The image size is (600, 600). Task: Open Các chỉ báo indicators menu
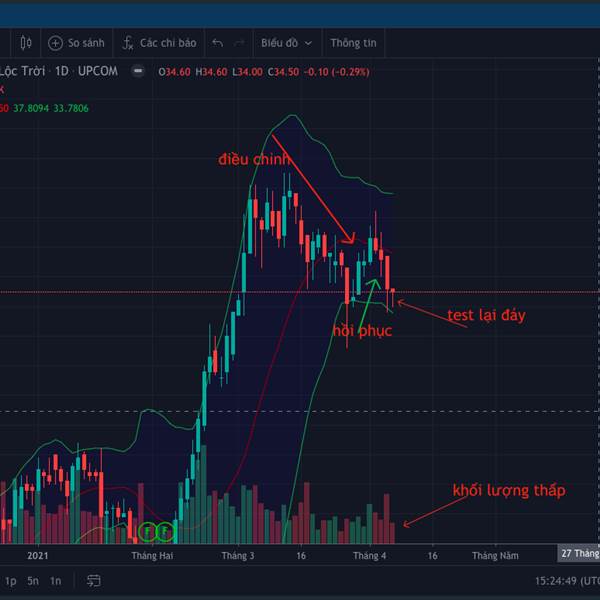(x=159, y=43)
